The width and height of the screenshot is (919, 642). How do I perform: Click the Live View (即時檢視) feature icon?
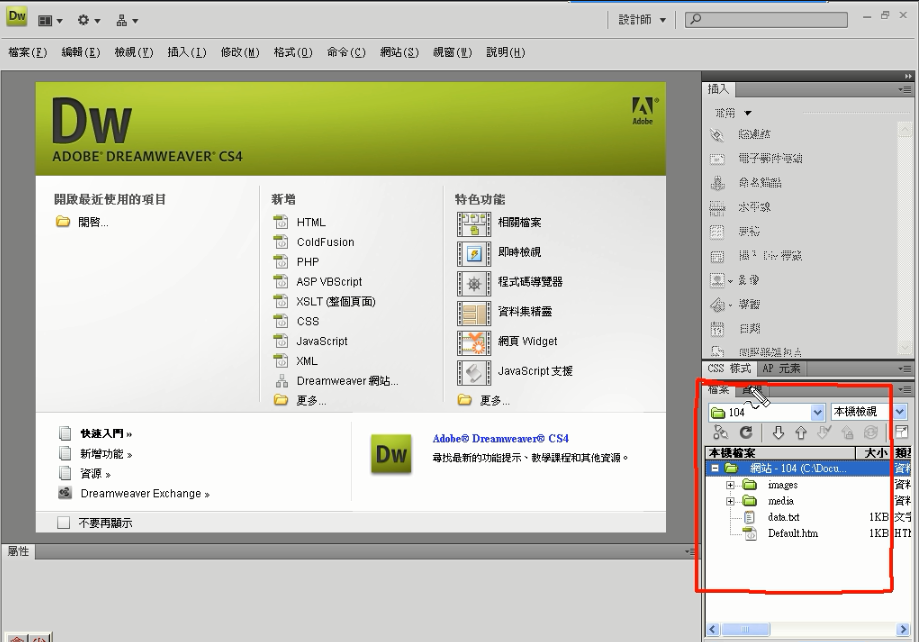click(x=474, y=254)
